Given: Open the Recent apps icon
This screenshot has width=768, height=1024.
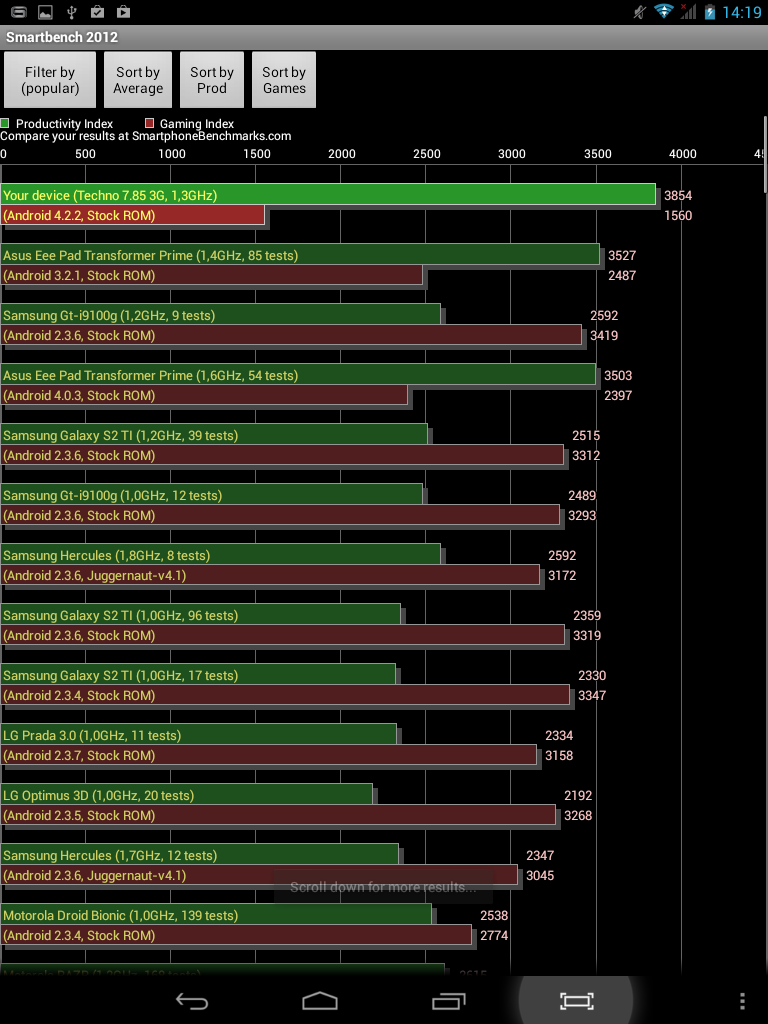Looking at the screenshot, I should point(449,1000).
